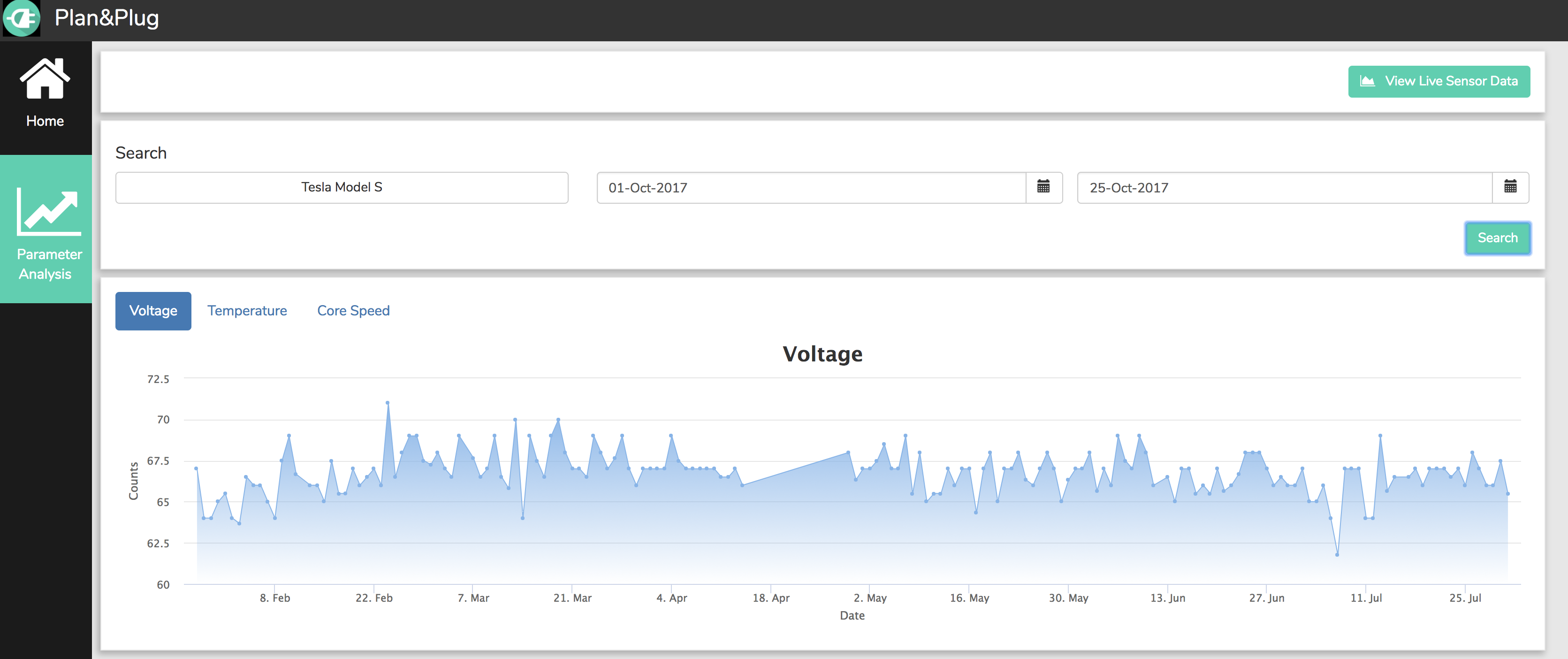Click the lowest voltage dip data point

click(x=1337, y=554)
